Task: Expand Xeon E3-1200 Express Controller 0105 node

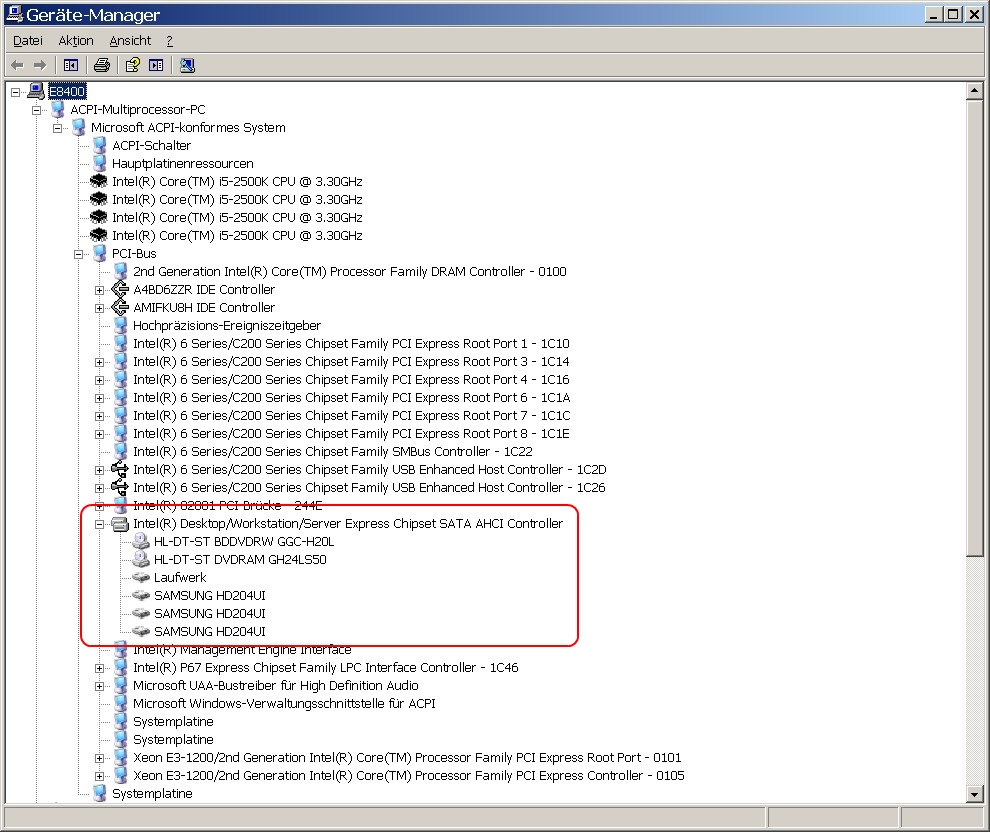Action: pyautogui.click(x=99, y=776)
